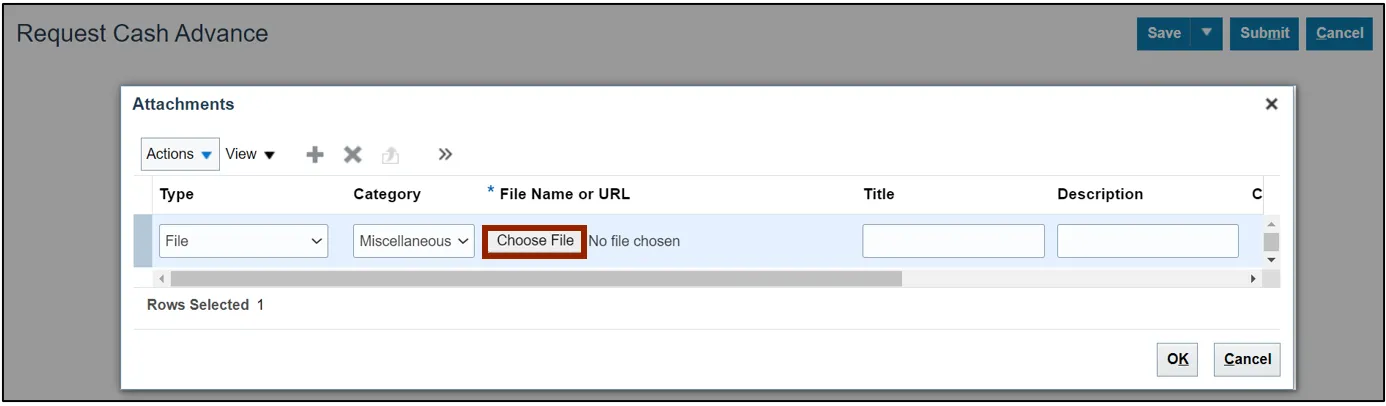The image size is (1386, 406).
Task: Click the upload/detach icon in toolbar
Action: click(x=390, y=155)
